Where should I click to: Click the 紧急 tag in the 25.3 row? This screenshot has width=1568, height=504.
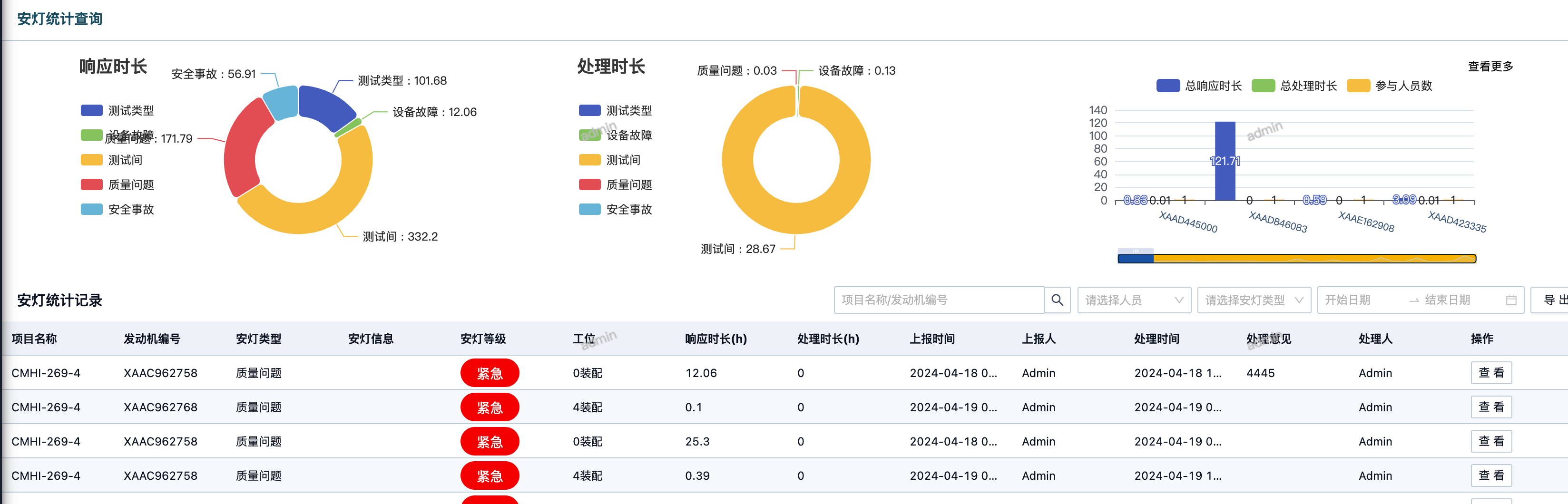(490, 441)
